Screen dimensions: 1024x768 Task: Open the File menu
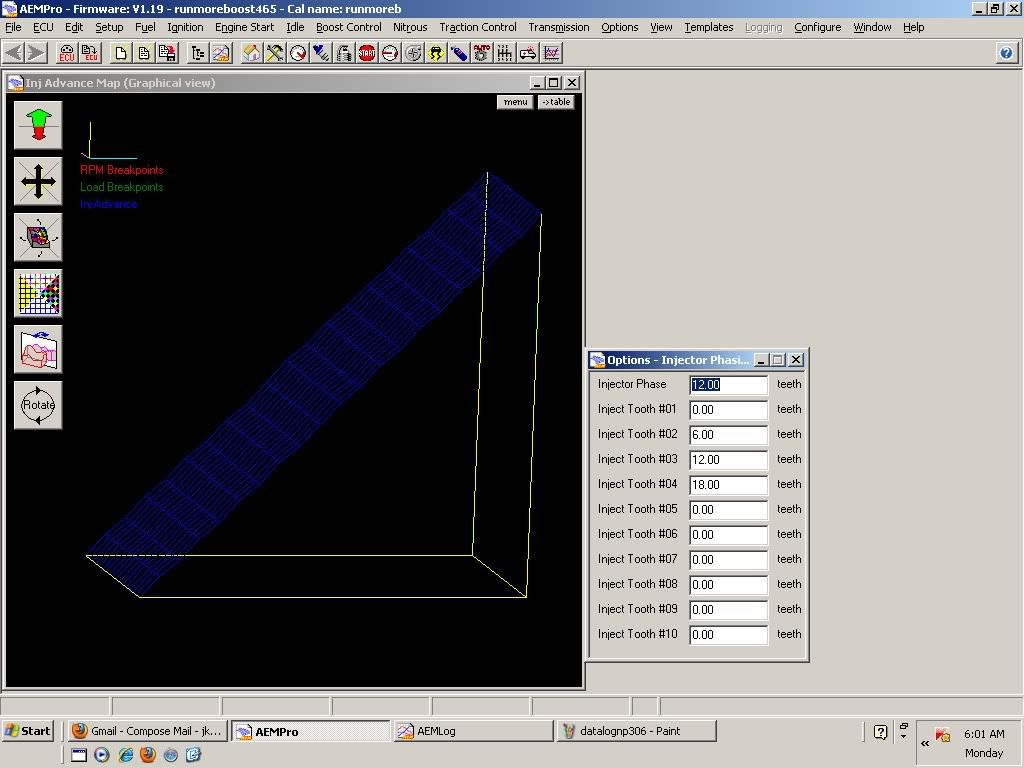pyautogui.click(x=13, y=27)
